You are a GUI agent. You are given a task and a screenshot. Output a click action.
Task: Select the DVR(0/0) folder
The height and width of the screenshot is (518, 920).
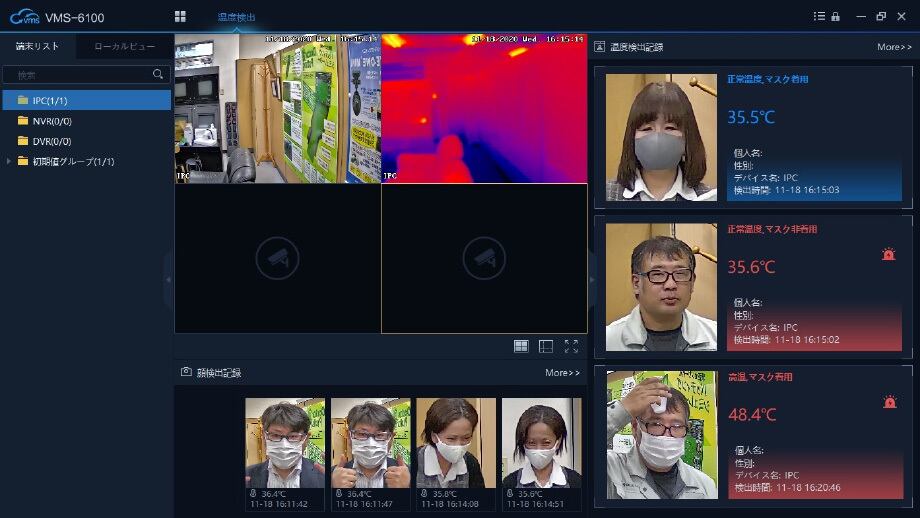[x=51, y=141]
